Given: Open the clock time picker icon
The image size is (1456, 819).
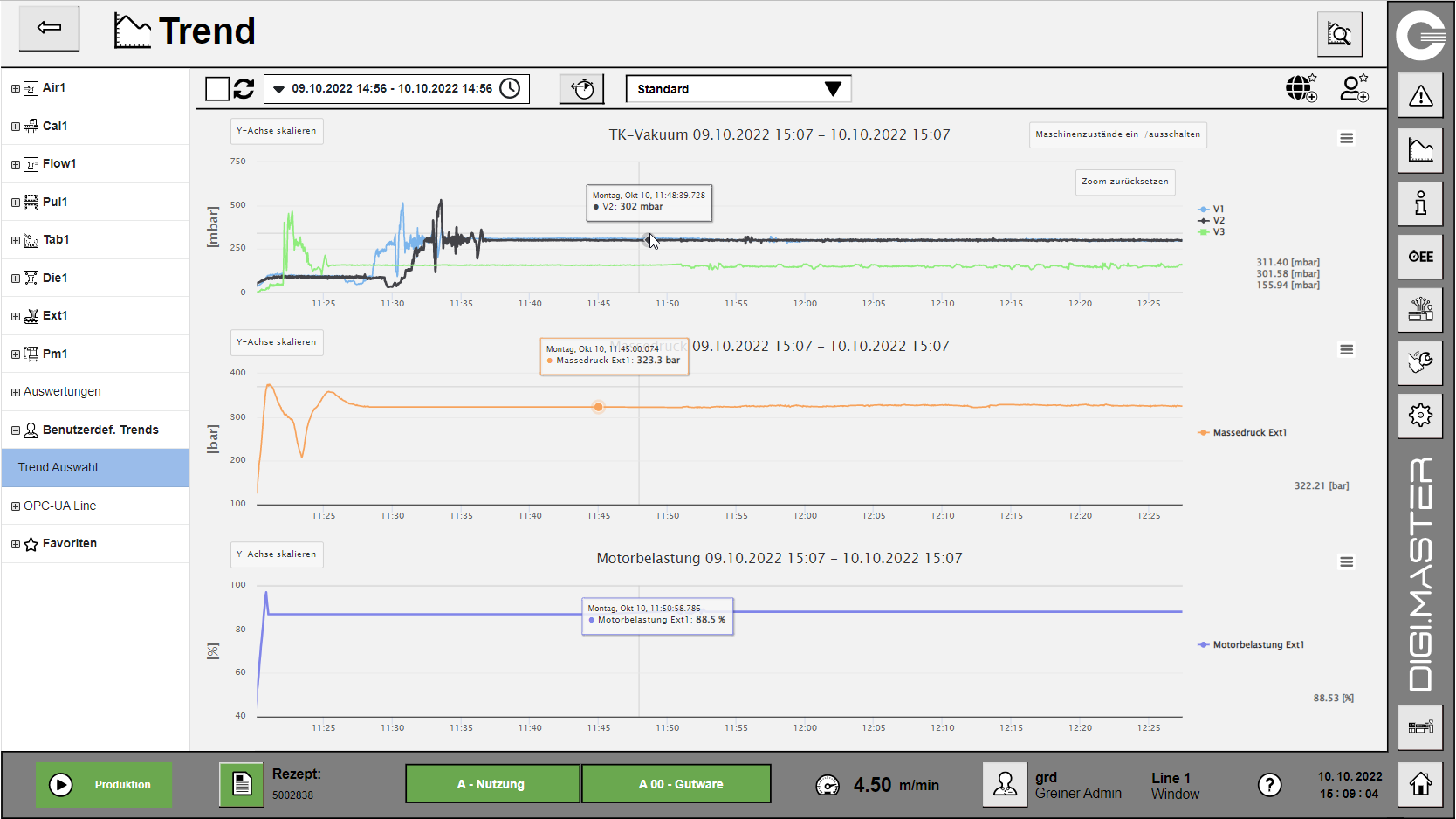Looking at the screenshot, I should click(x=510, y=88).
